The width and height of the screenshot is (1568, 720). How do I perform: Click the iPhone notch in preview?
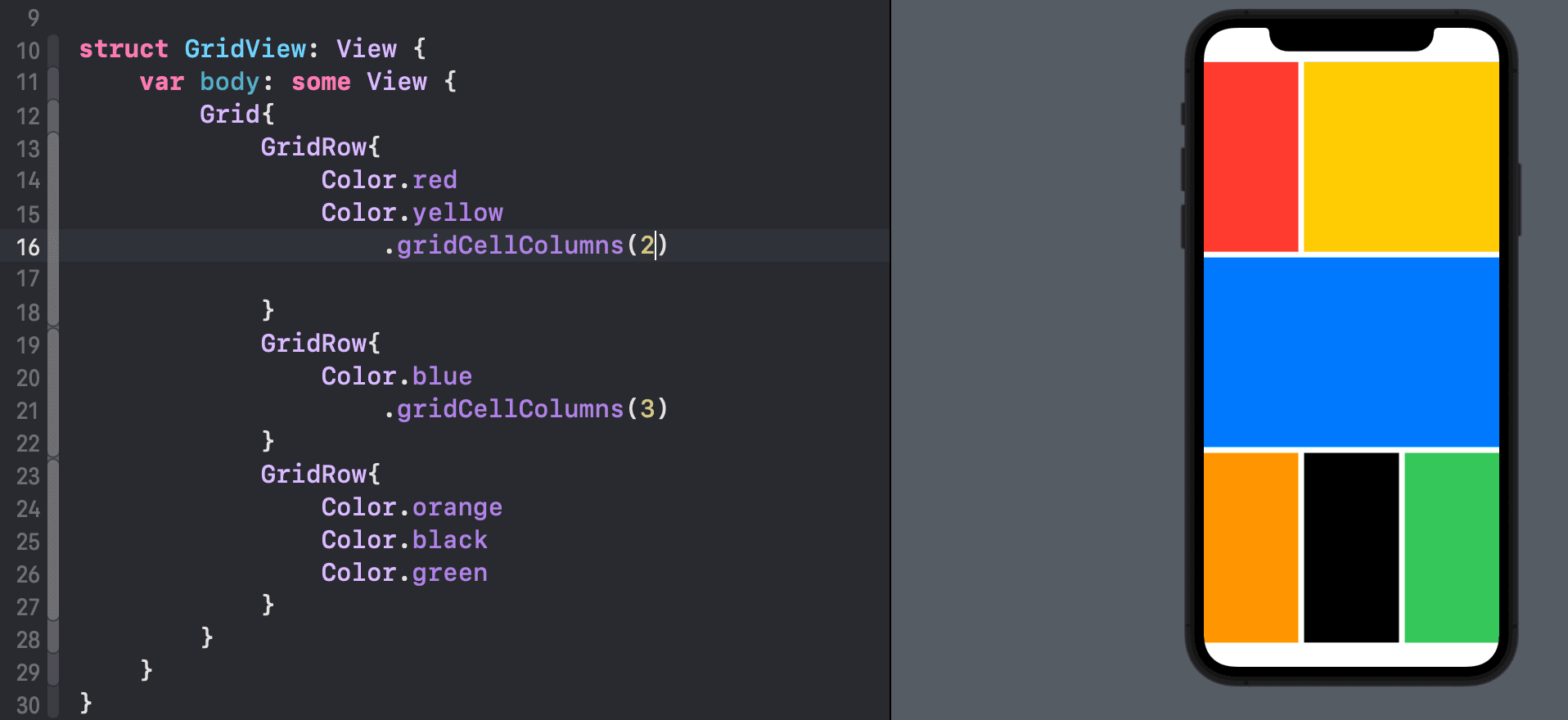coord(1351,38)
